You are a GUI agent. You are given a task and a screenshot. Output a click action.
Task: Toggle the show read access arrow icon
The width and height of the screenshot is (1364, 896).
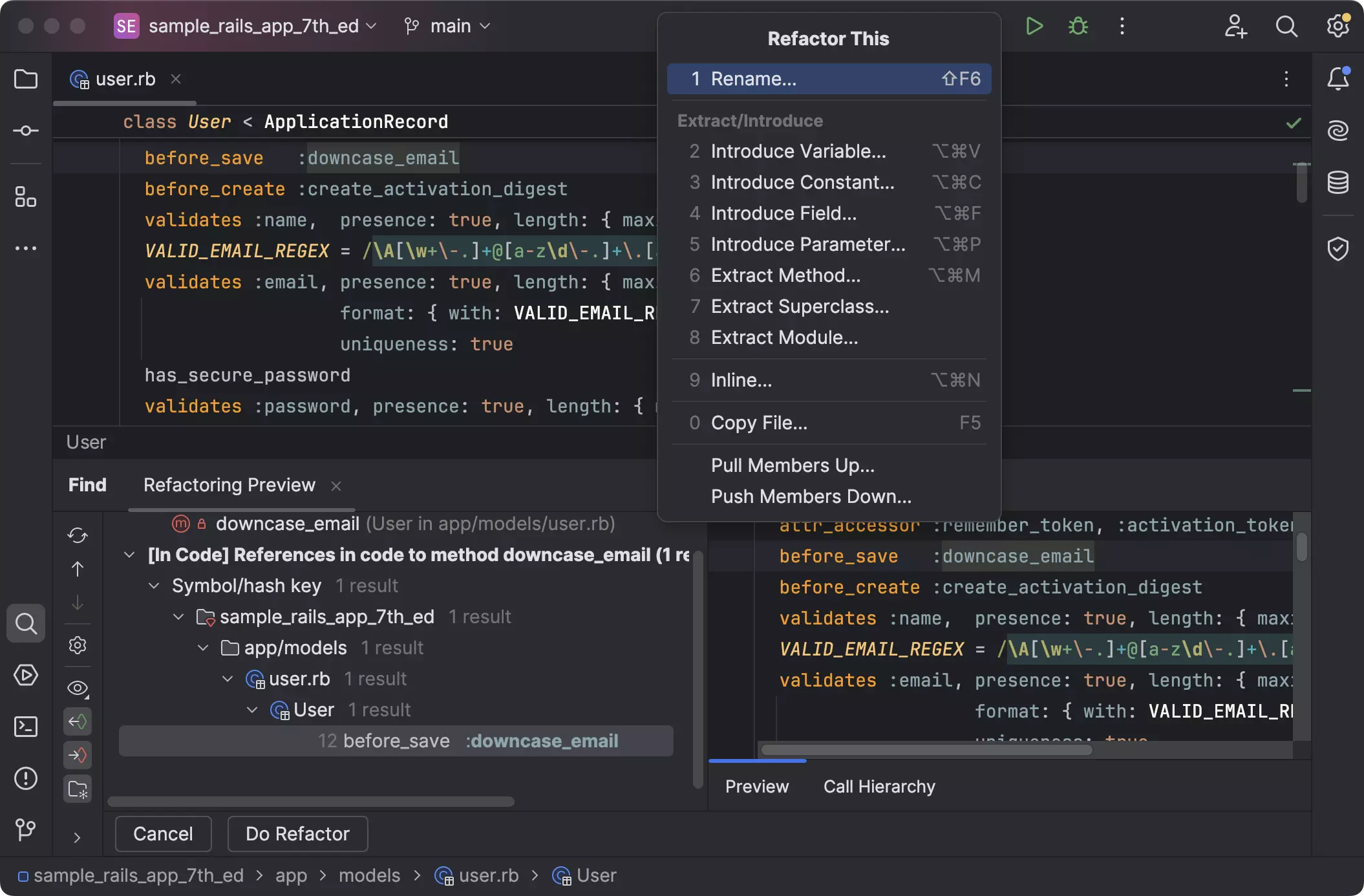[x=78, y=721]
